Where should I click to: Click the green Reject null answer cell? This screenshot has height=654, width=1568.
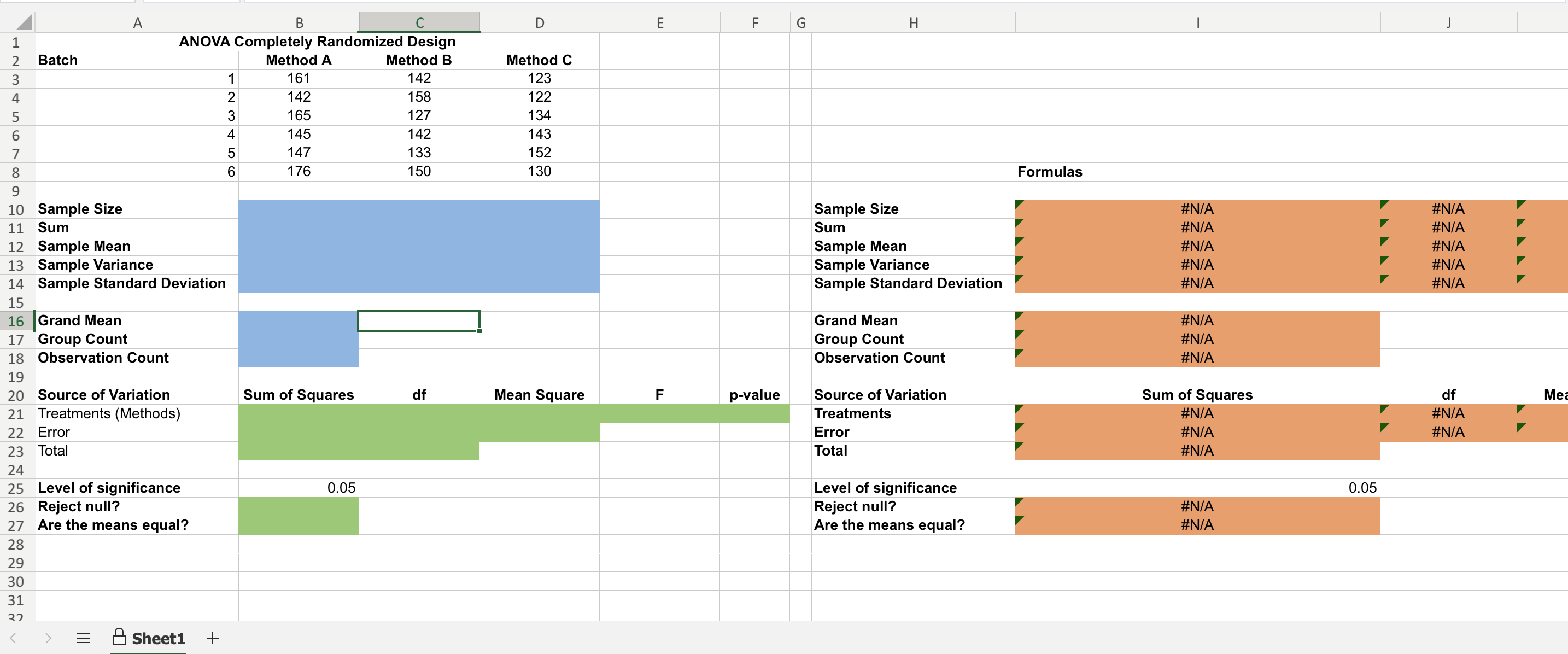click(x=299, y=506)
